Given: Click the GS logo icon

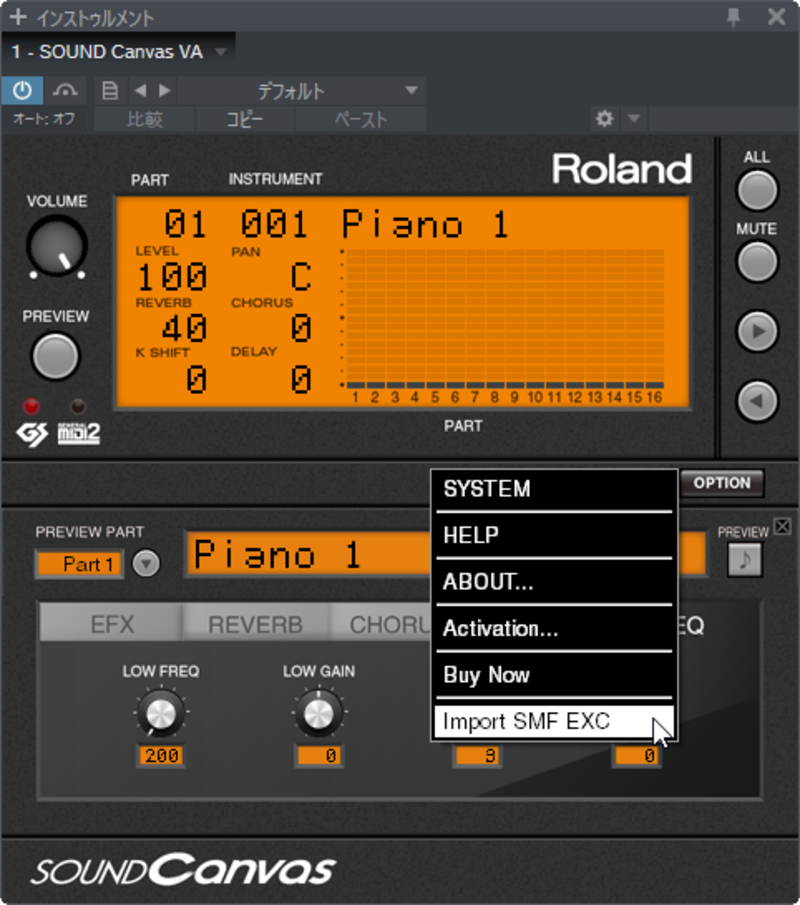Looking at the screenshot, I should pyautogui.click(x=32, y=435).
